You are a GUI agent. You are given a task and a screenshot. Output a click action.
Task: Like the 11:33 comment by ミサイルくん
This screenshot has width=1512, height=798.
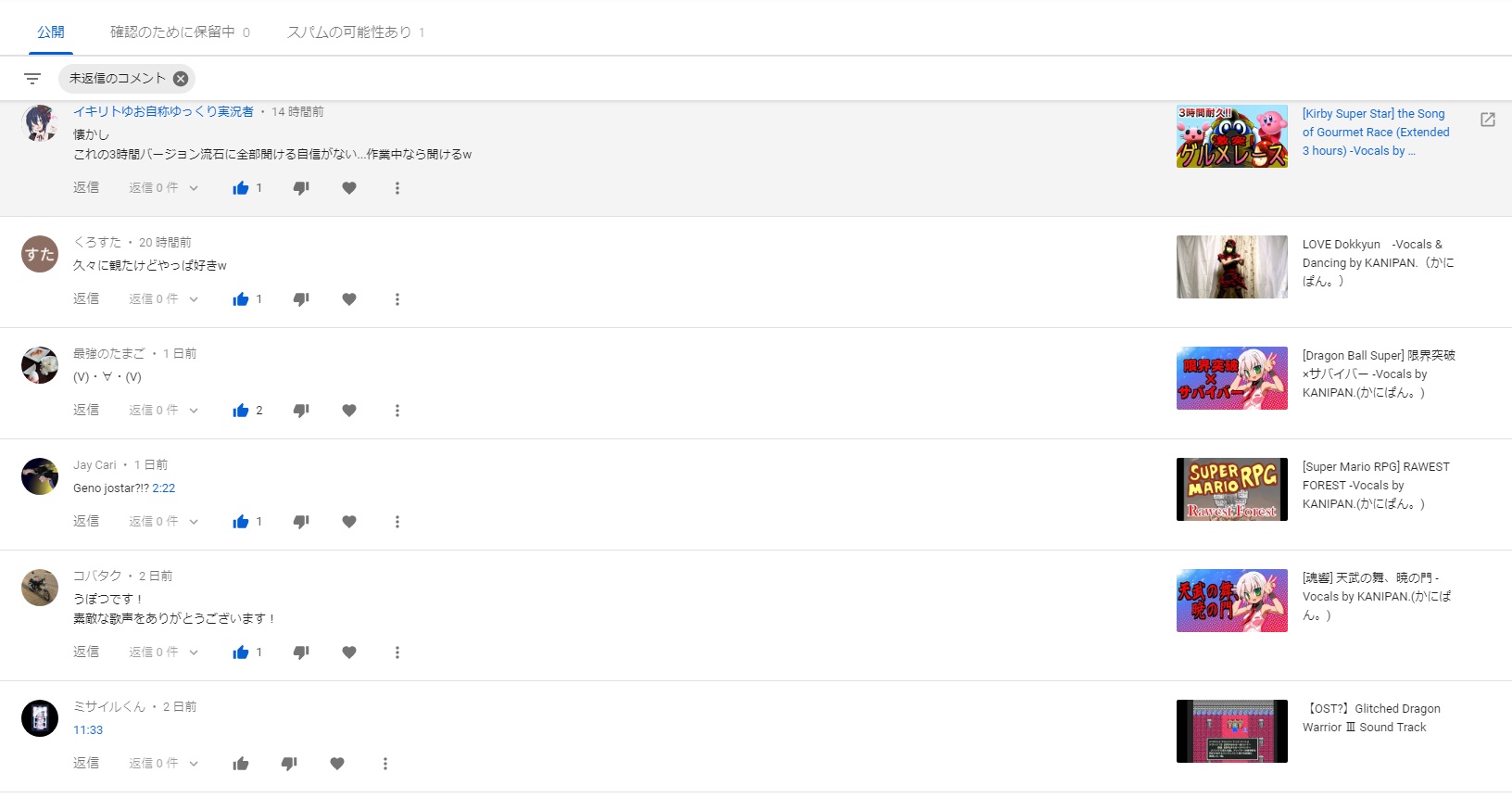coord(241,764)
